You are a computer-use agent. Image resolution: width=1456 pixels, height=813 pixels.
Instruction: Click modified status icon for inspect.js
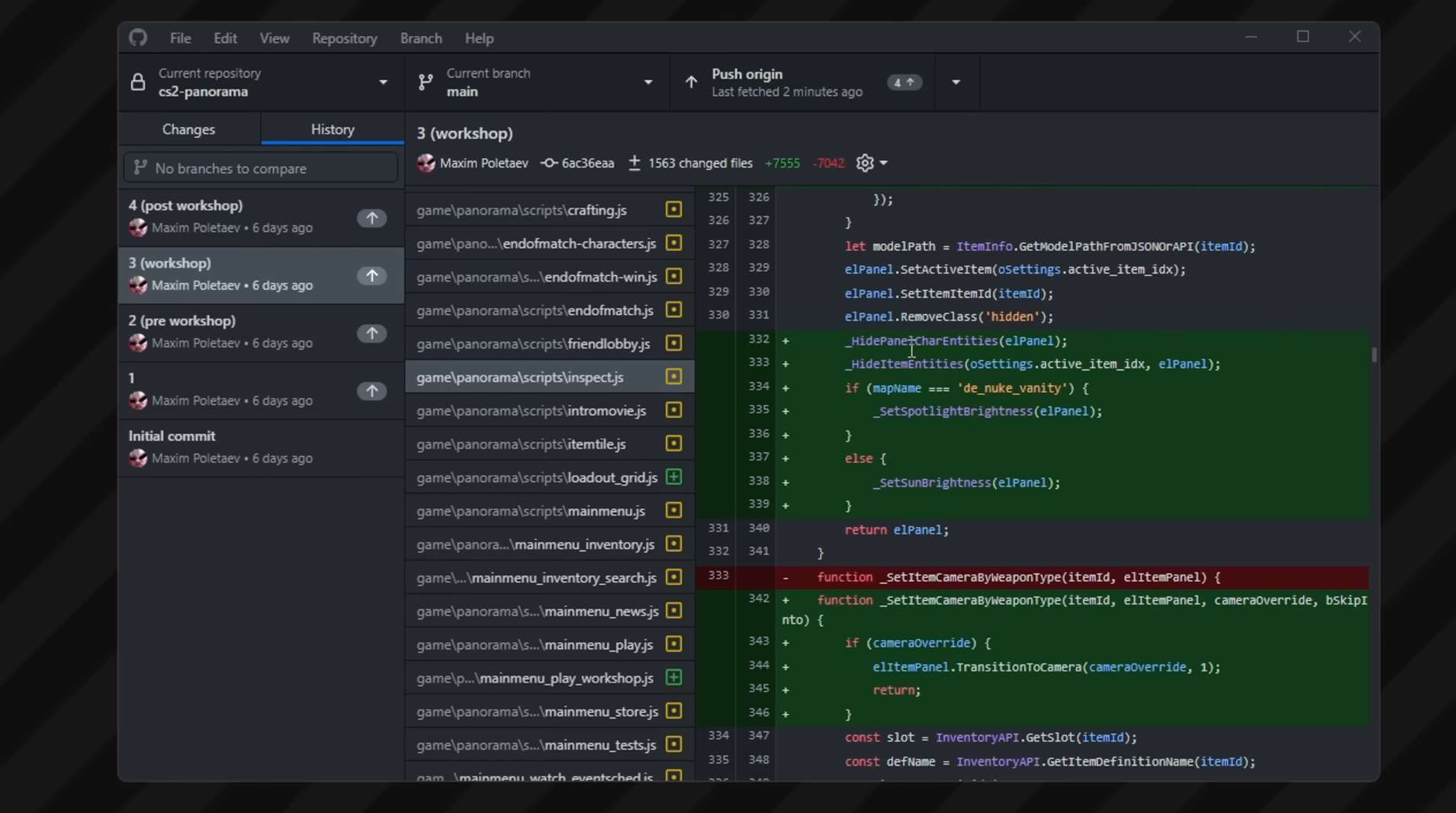pyautogui.click(x=673, y=376)
